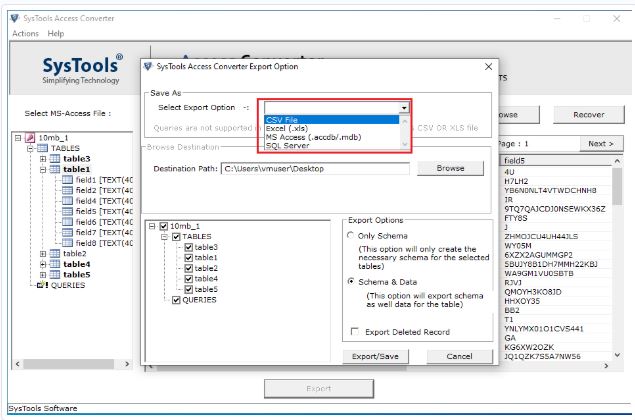
Task: Uncheck table3 in export tree
Action: pyautogui.click(x=188, y=247)
